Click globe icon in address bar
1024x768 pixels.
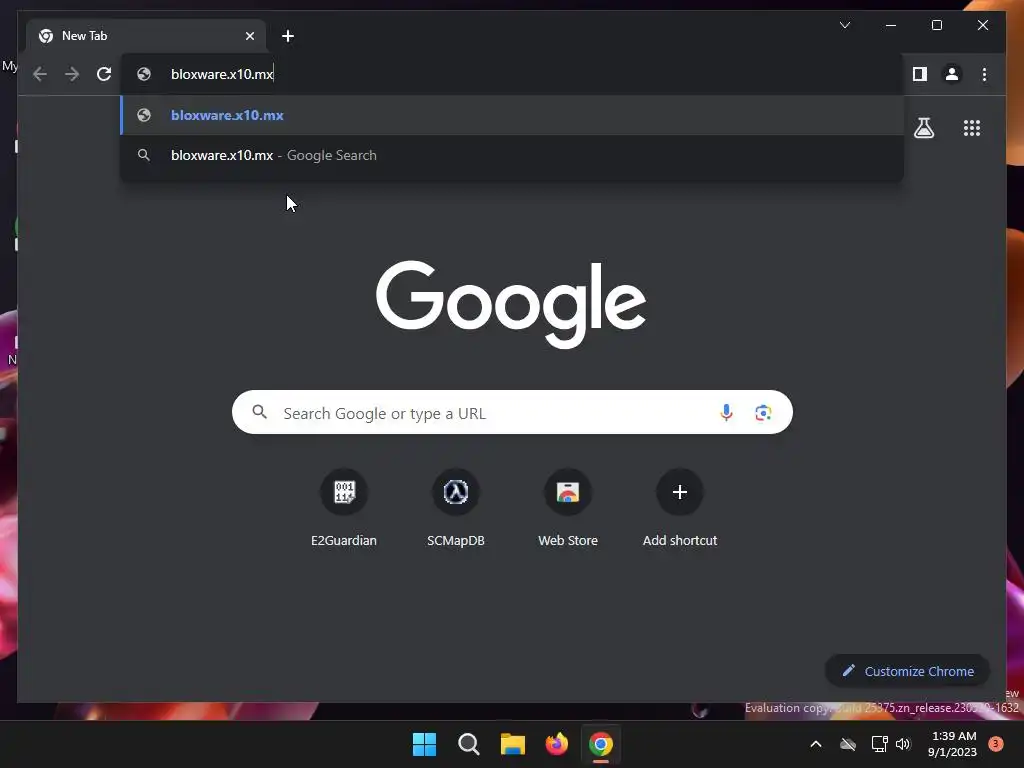pyautogui.click(x=144, y=74)
